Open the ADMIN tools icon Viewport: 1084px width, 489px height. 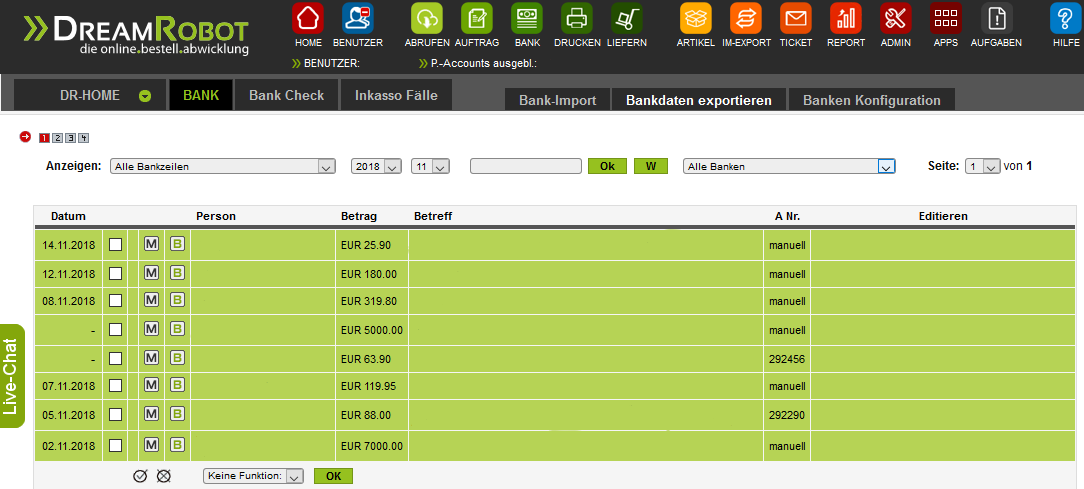point(896,19)
